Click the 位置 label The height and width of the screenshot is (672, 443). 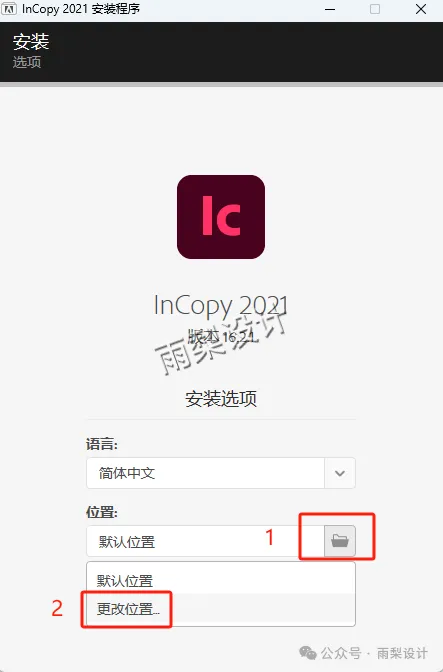(102, 512)
